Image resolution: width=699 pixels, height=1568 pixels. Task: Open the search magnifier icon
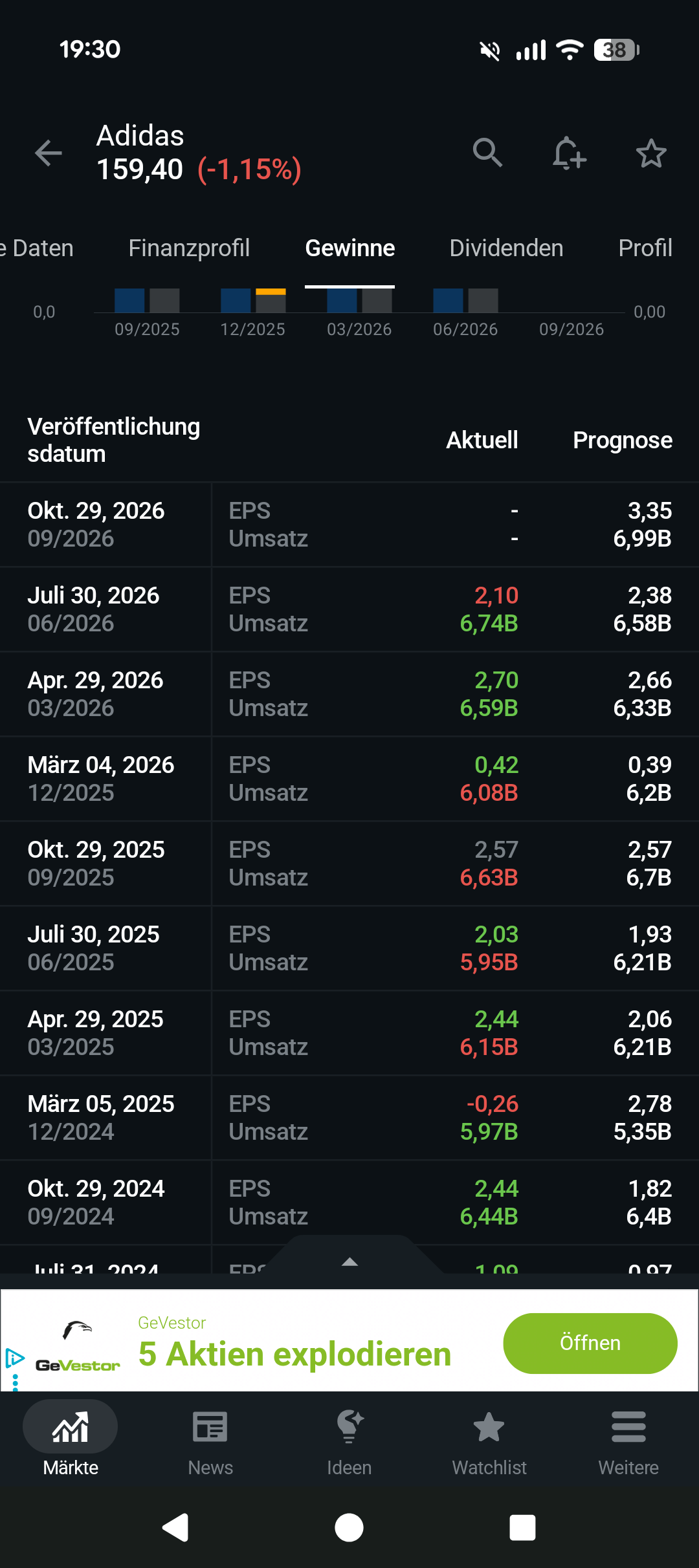coord(487,153)
